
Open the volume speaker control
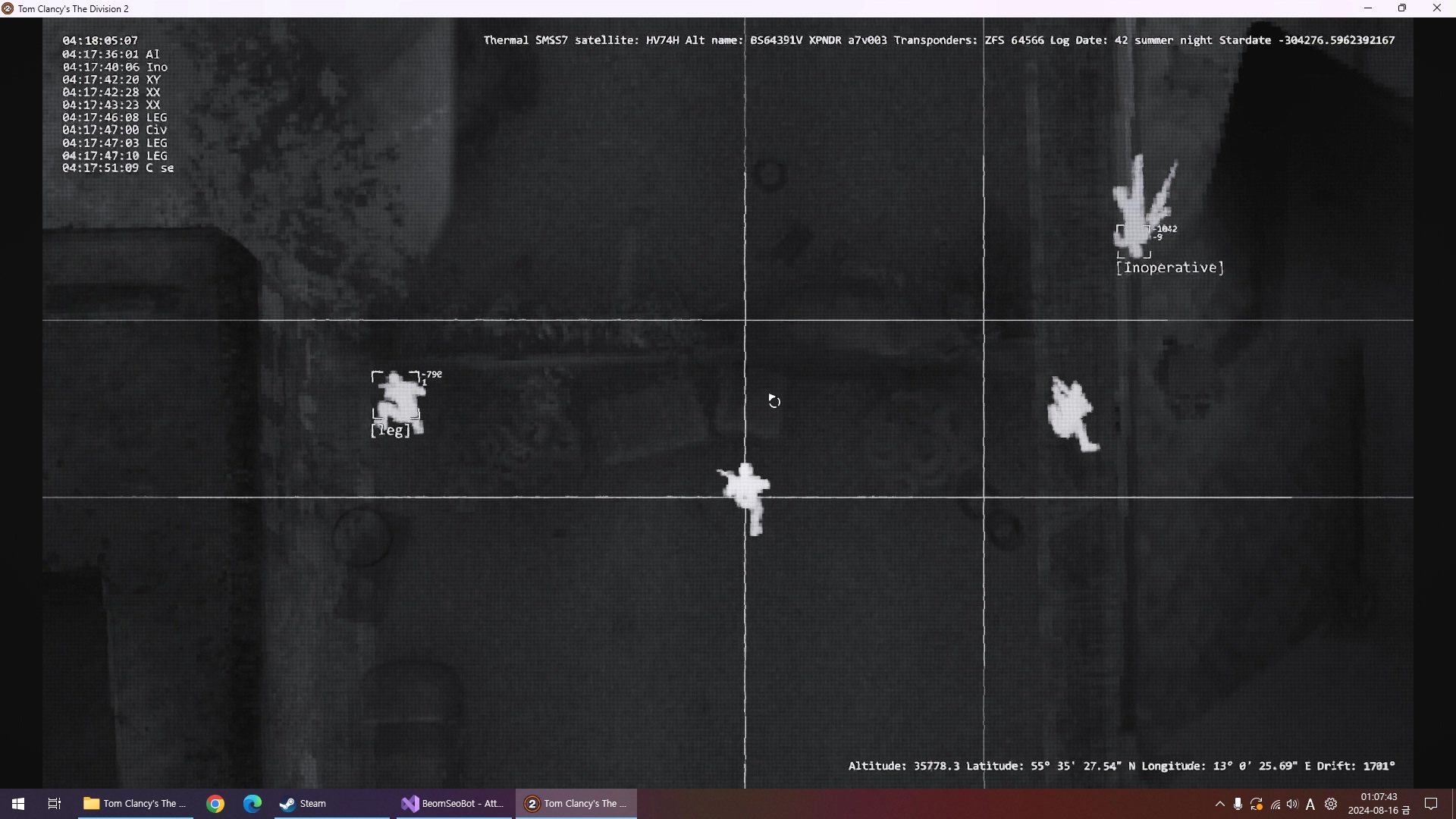[x=1293, y=804]
